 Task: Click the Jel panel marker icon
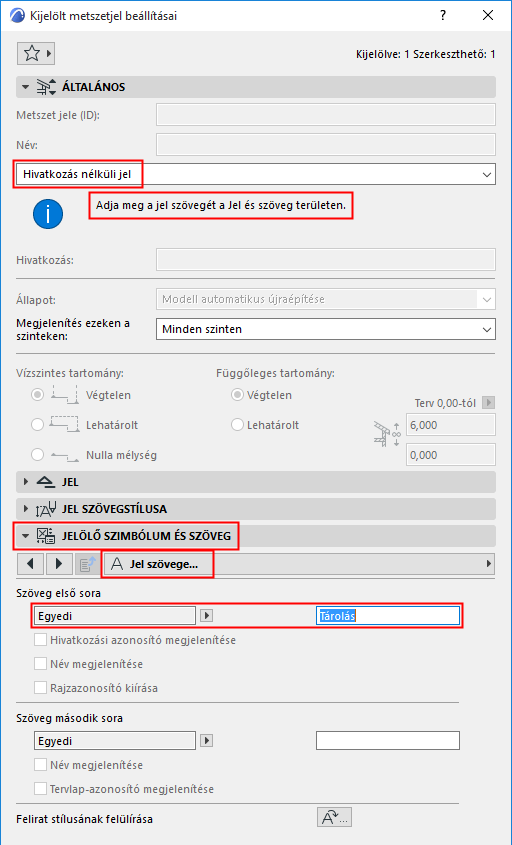pyautogui.click(x=46, y=482)
